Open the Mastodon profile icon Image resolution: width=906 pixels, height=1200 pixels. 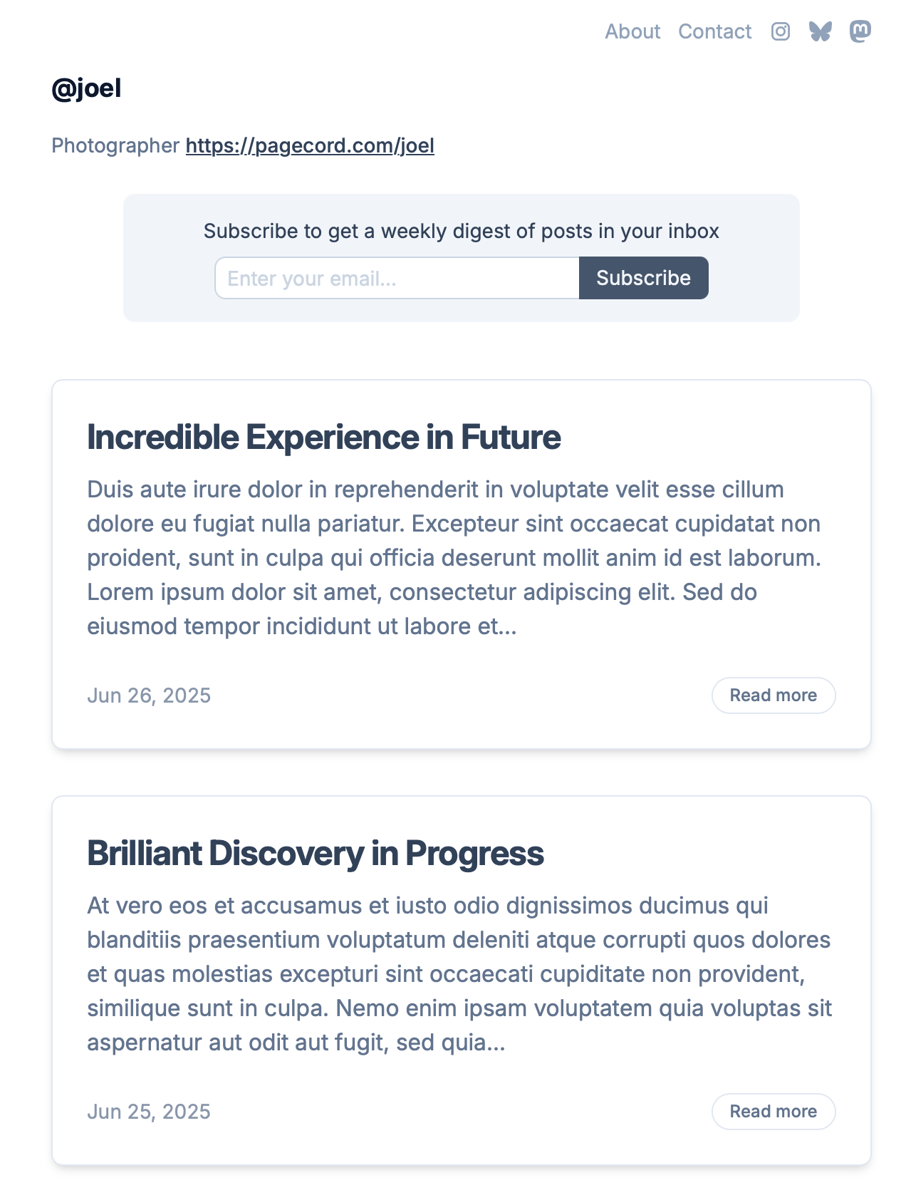coord(860,32)
